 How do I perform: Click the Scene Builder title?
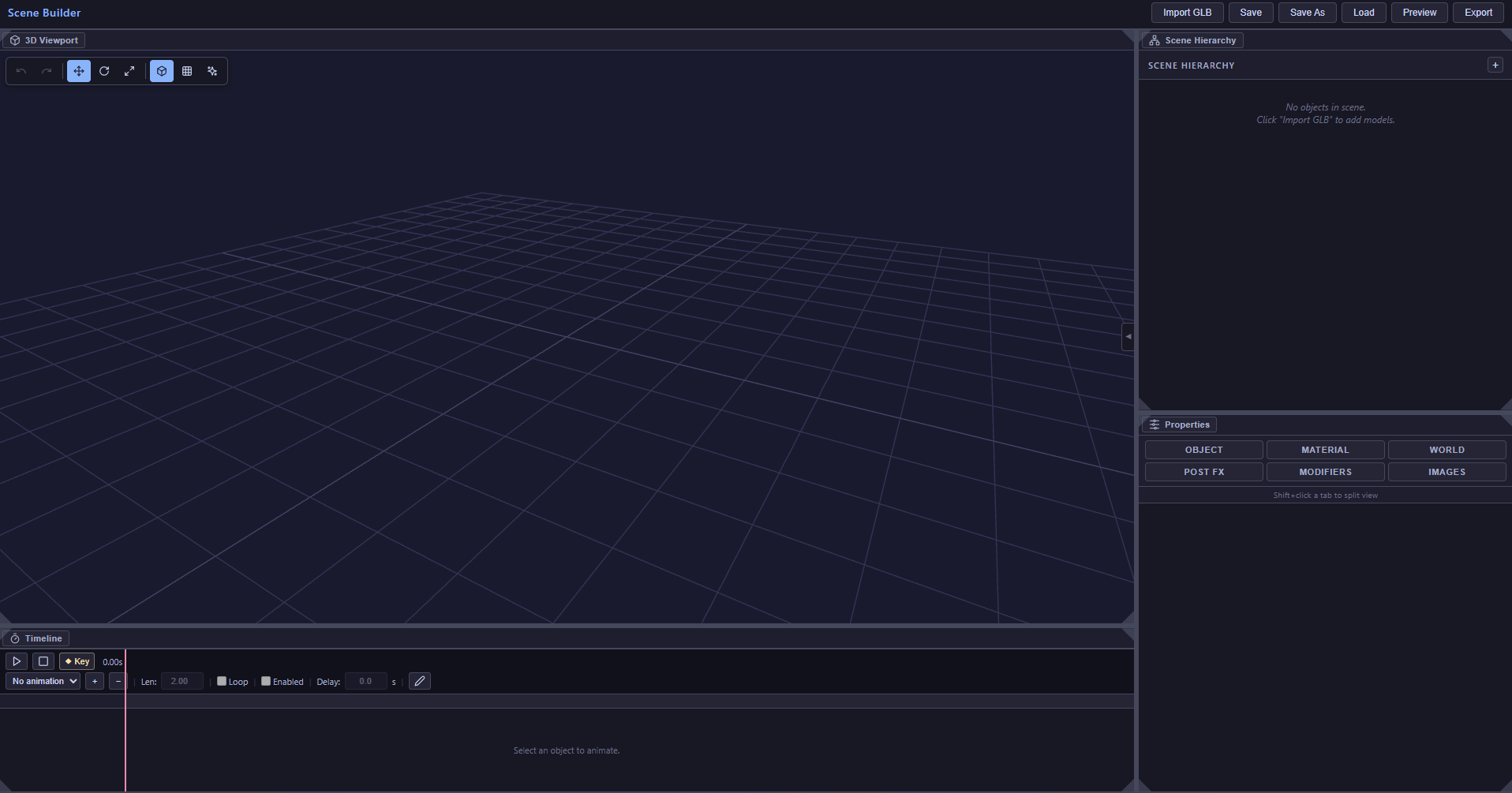pos(44,13)
